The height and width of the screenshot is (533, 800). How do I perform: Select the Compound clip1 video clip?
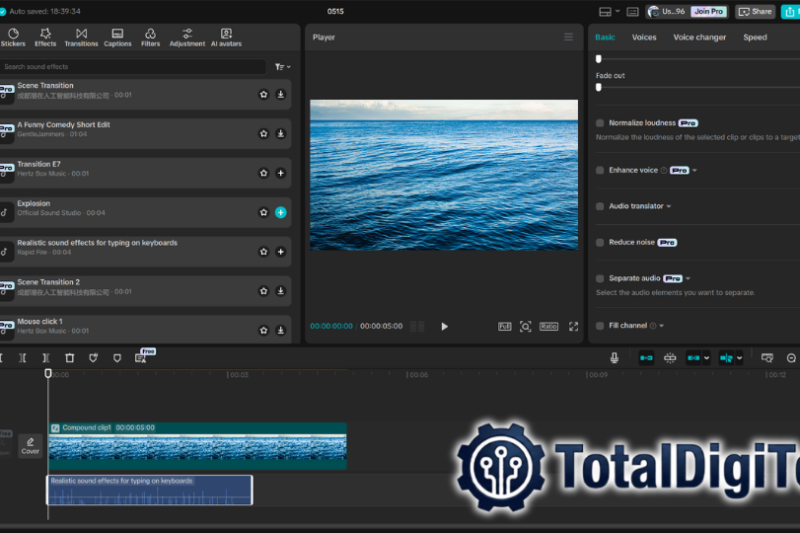(197, 446)
